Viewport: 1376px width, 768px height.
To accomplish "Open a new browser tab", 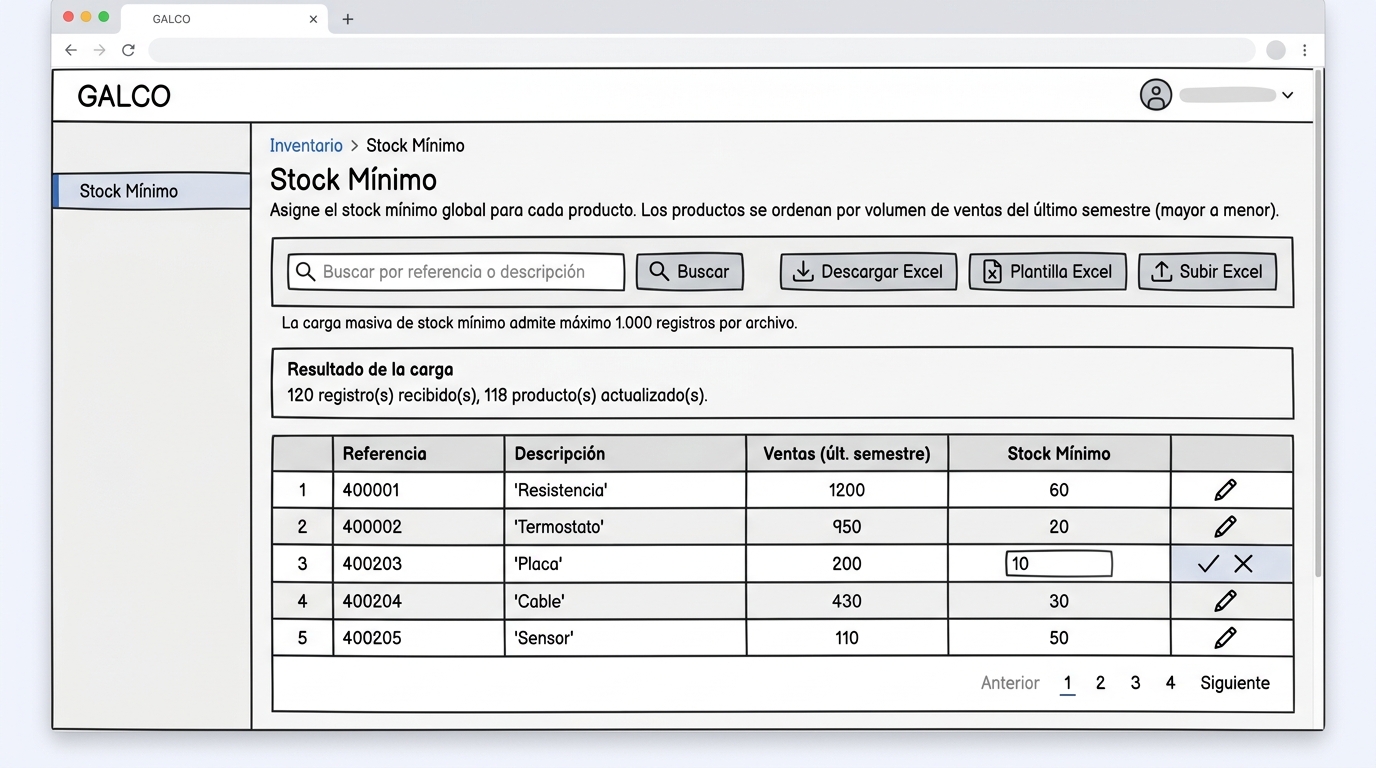I will [348, 19].
